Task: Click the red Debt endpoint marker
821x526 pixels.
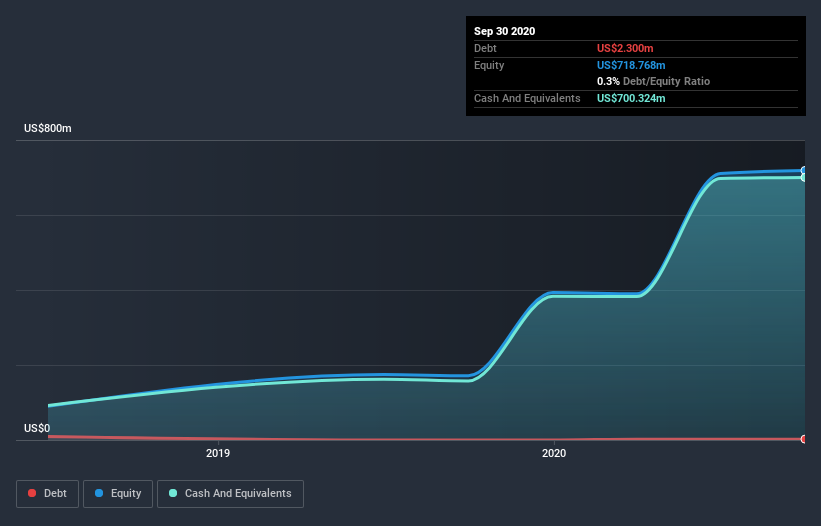Action: point(804,439)
